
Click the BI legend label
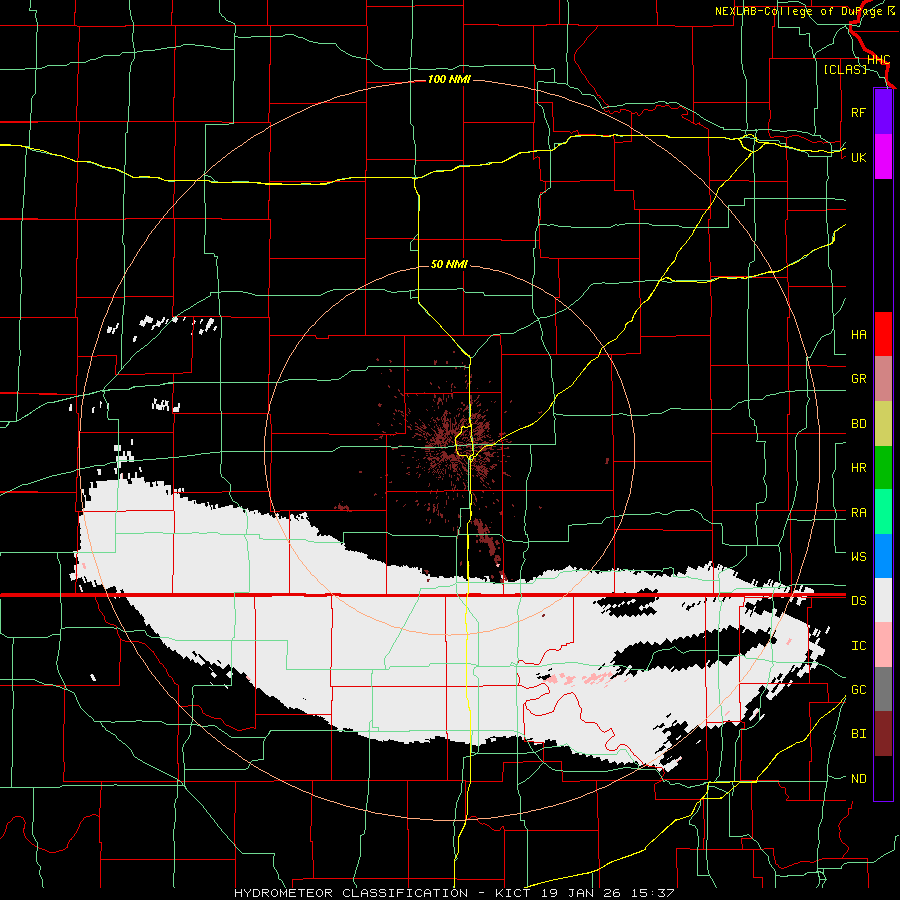858,734
